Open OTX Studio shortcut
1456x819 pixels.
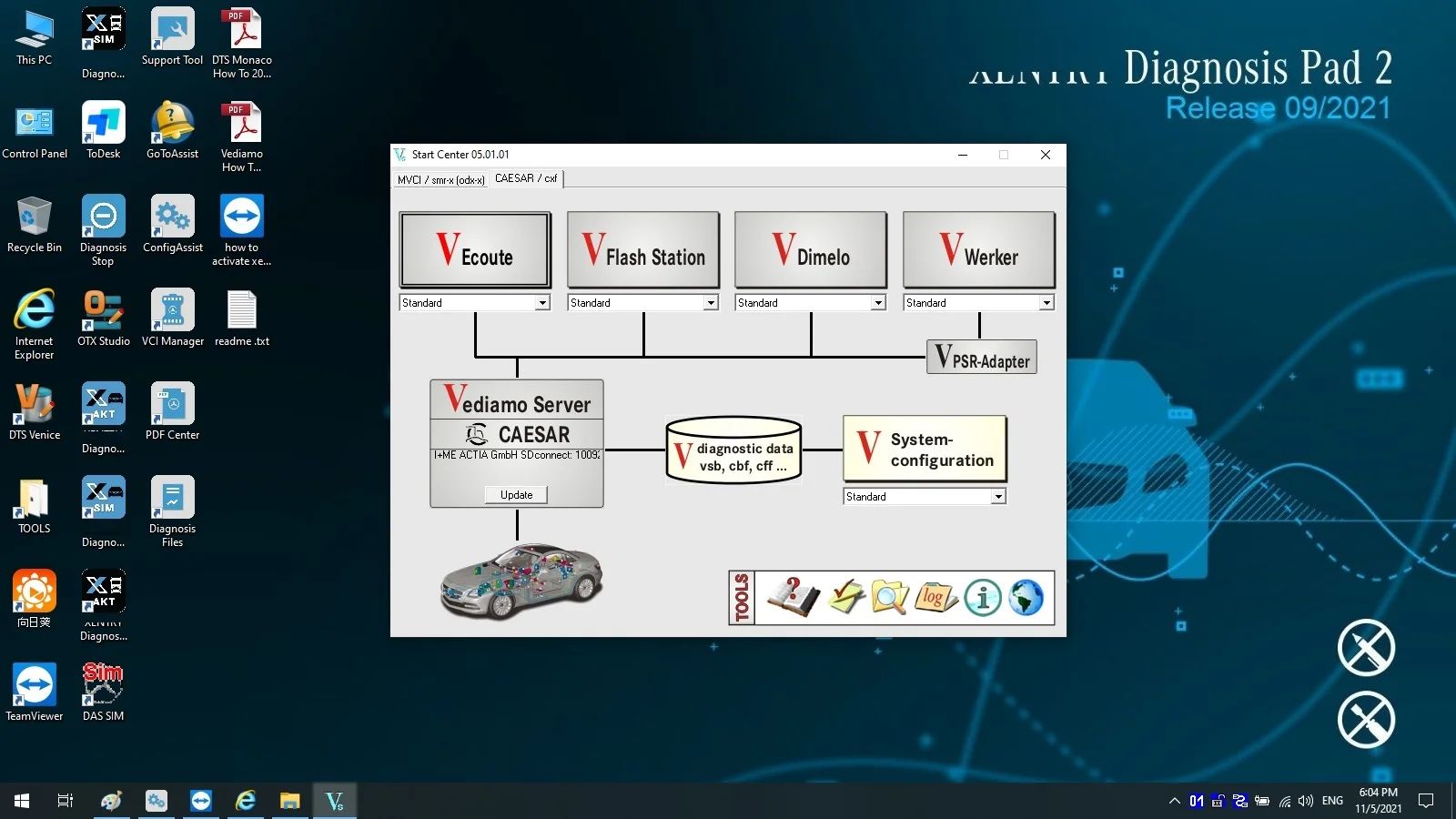[x=104, y=319]
